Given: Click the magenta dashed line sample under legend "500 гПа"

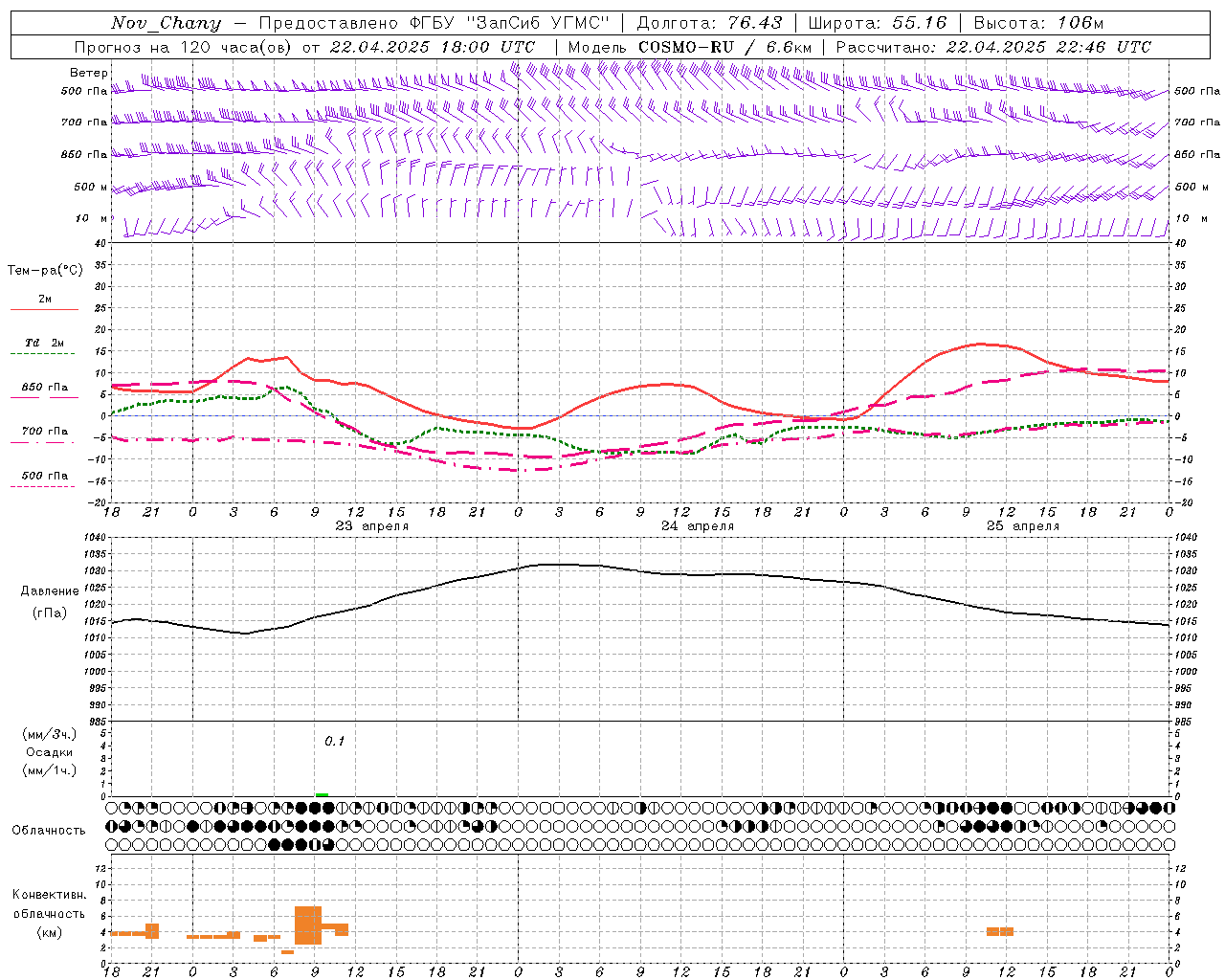Looking at the screenshot, I should pyautogui.click(x=43, y=487).
